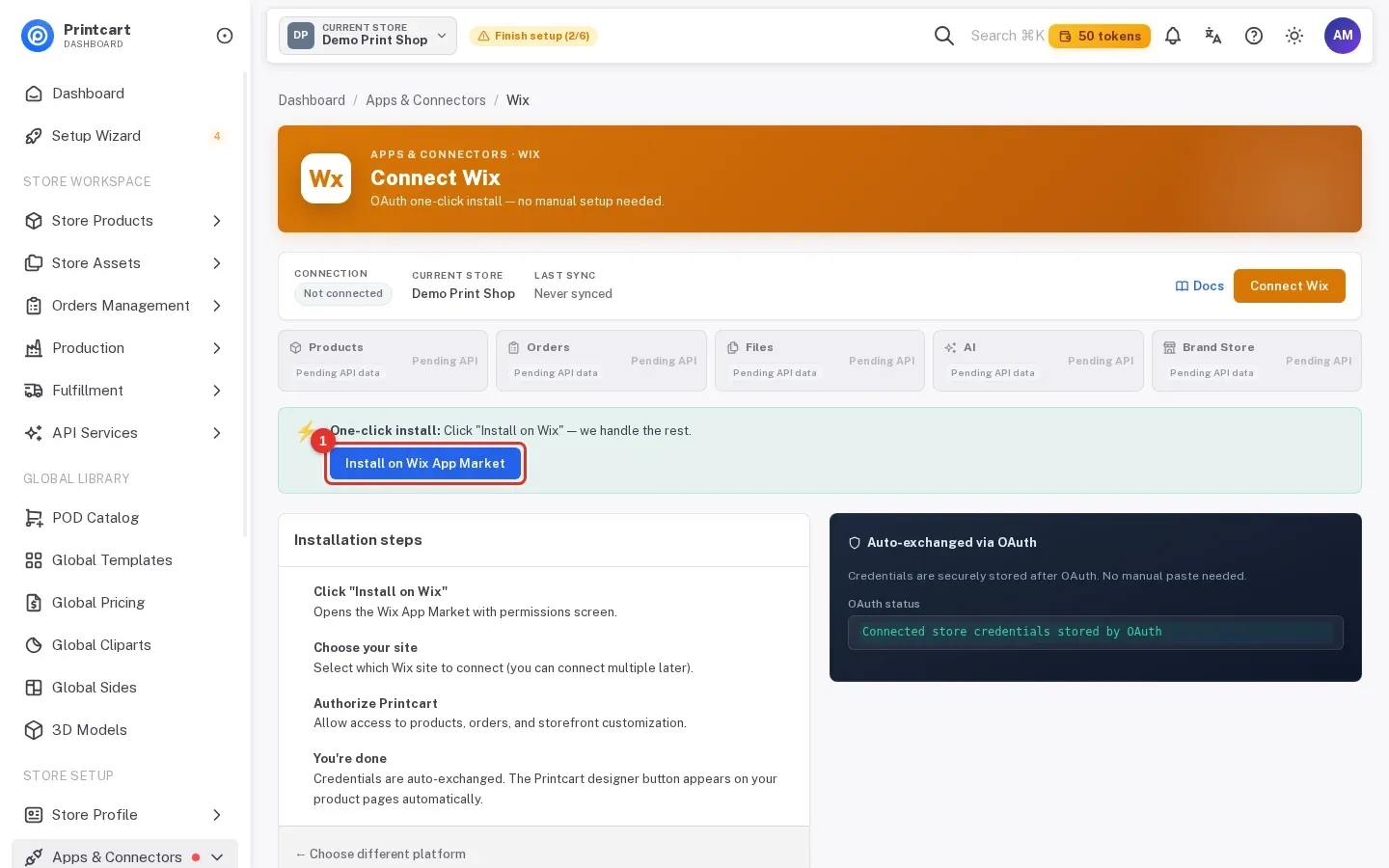Click Install on Wix App Market
Viewport: 1389px width, 868px height.
coord(425,464)
